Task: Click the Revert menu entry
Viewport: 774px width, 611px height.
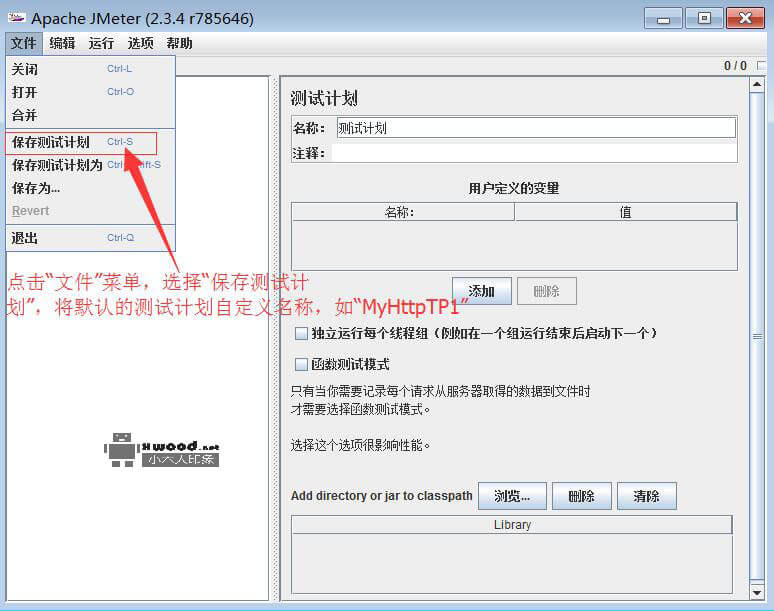Action: (x=91, y=211)
